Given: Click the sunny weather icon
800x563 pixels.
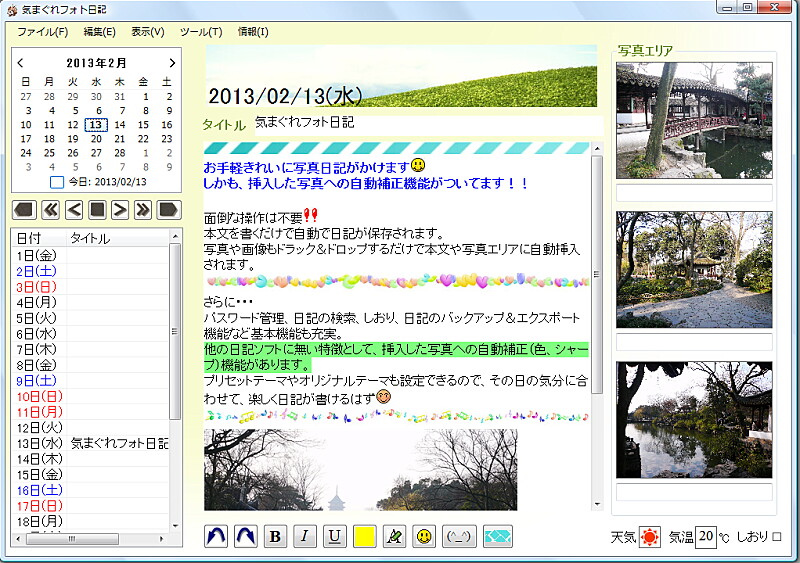Looking at the screenshot, I should point(649,536).
